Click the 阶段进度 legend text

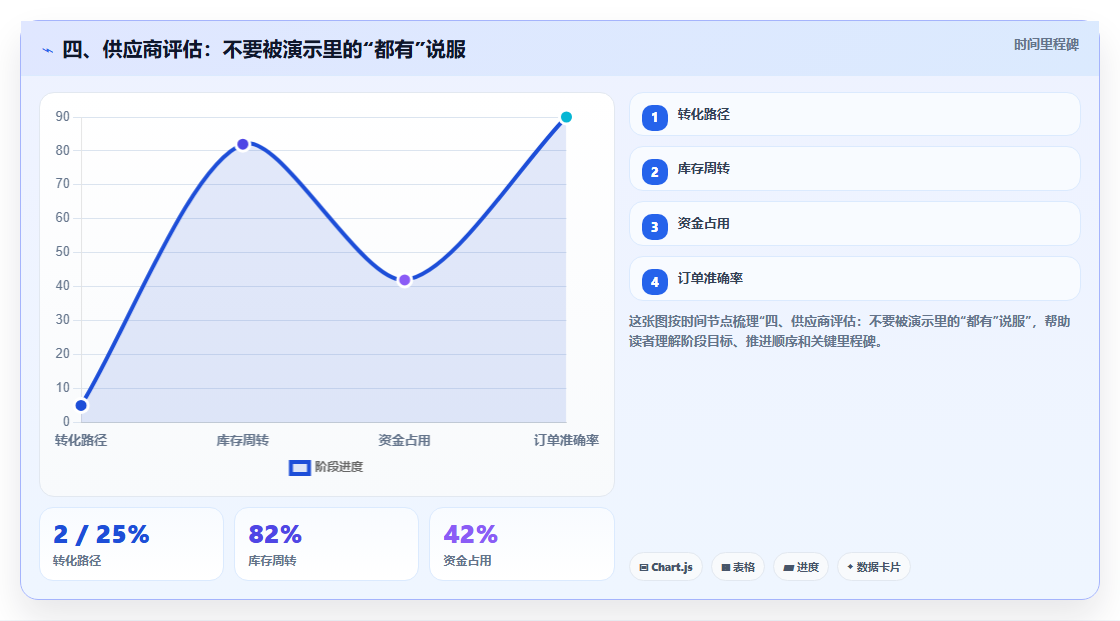tap(339, 467)
